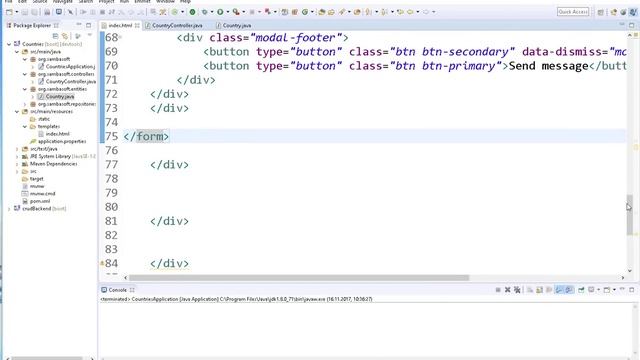Select CountryController.java in the tree
Viewport: 640px width, 360px height.
[71, 82]
